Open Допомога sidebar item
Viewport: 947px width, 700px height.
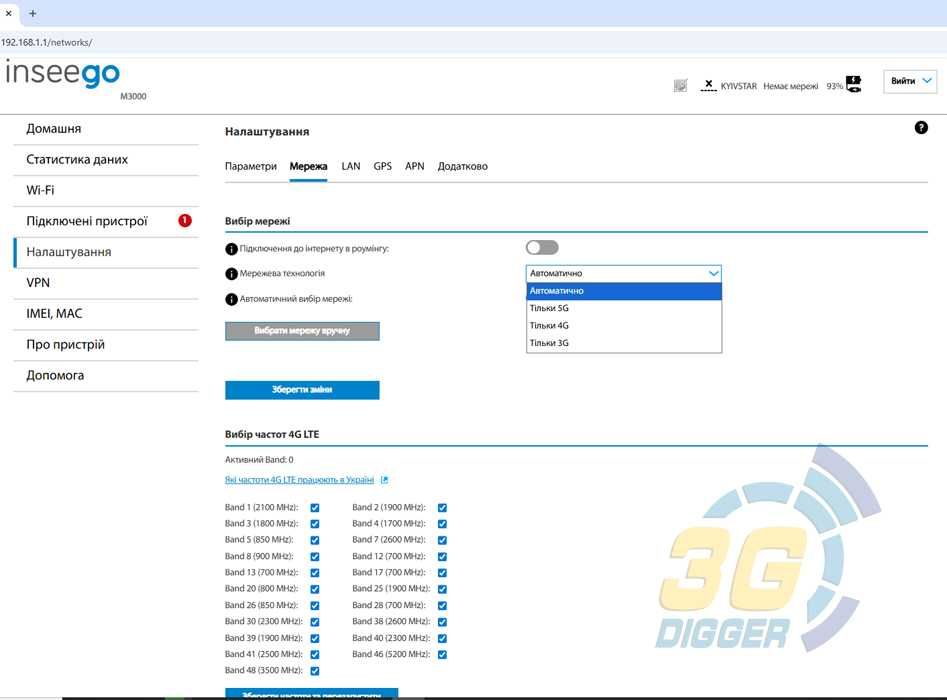coord(106,375)
